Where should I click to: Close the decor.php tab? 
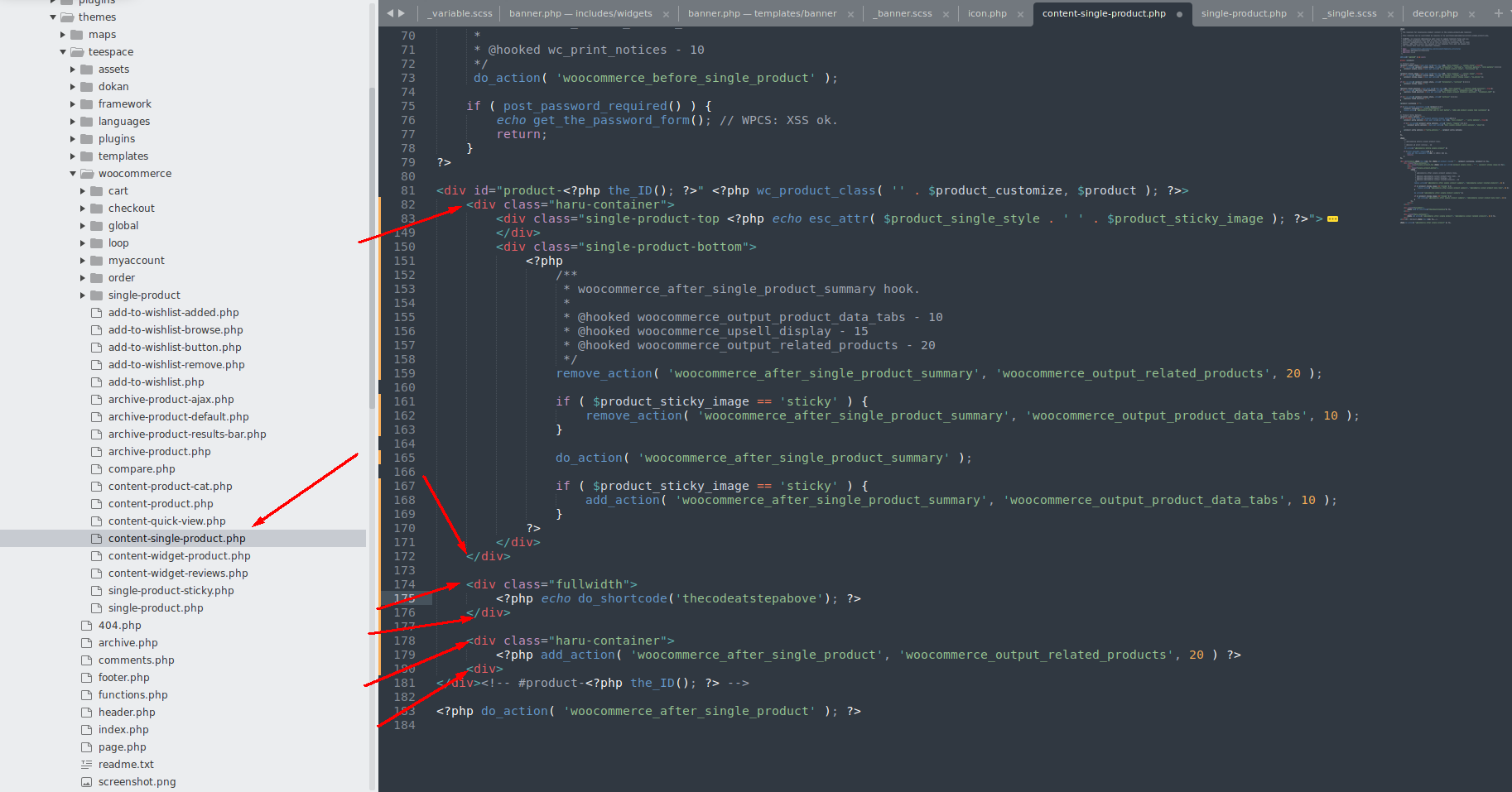1471,14
